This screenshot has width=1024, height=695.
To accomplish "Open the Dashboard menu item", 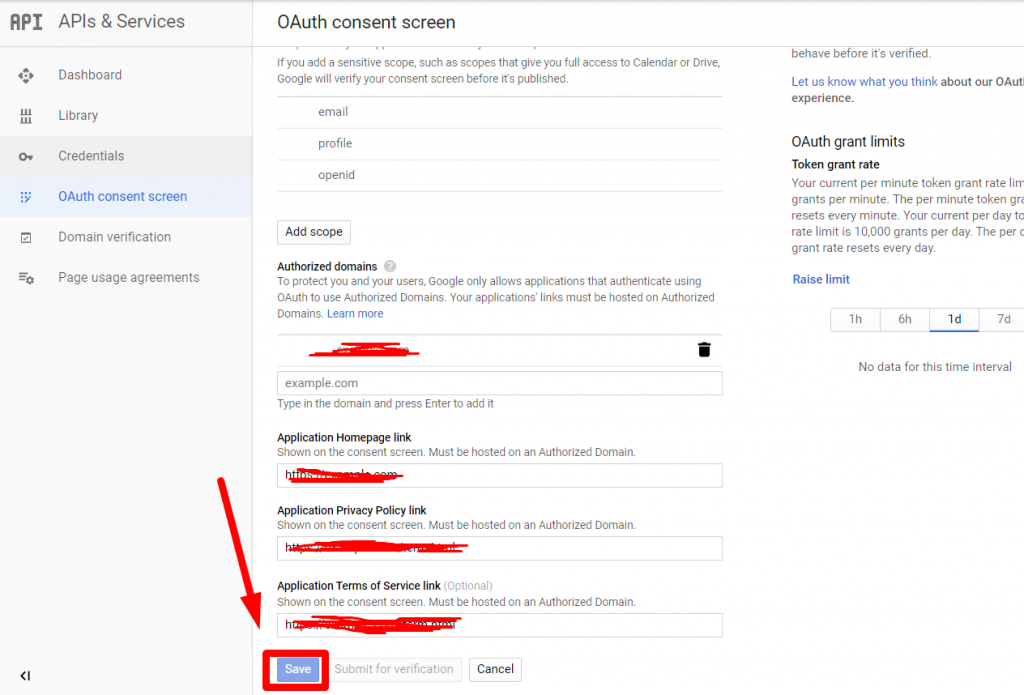I will [126, 75].
